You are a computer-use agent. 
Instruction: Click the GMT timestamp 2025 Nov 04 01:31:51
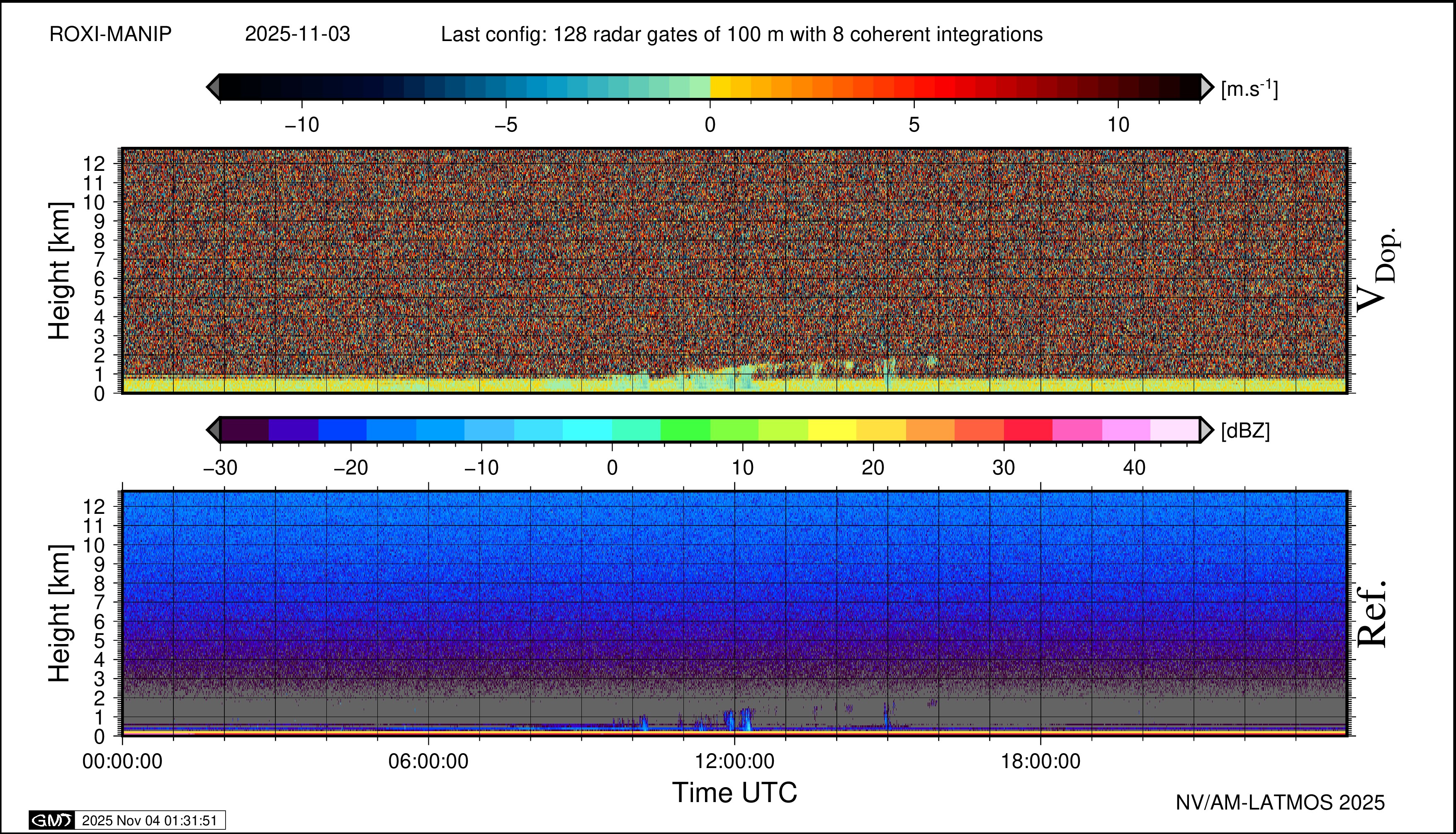pyautogui.click(x=149, y=820)
